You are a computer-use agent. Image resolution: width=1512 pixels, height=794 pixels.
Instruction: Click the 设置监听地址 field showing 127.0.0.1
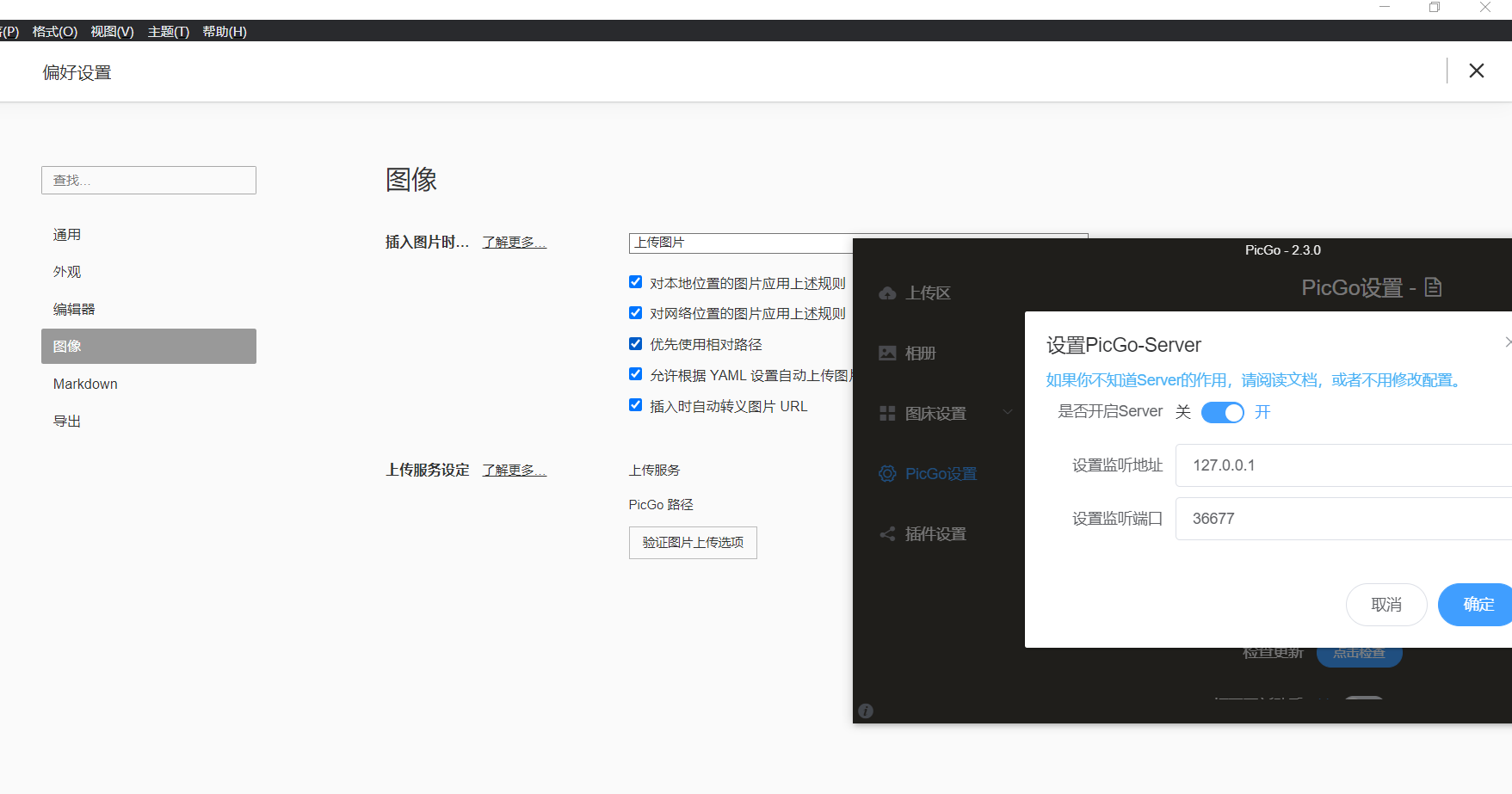1343,465
